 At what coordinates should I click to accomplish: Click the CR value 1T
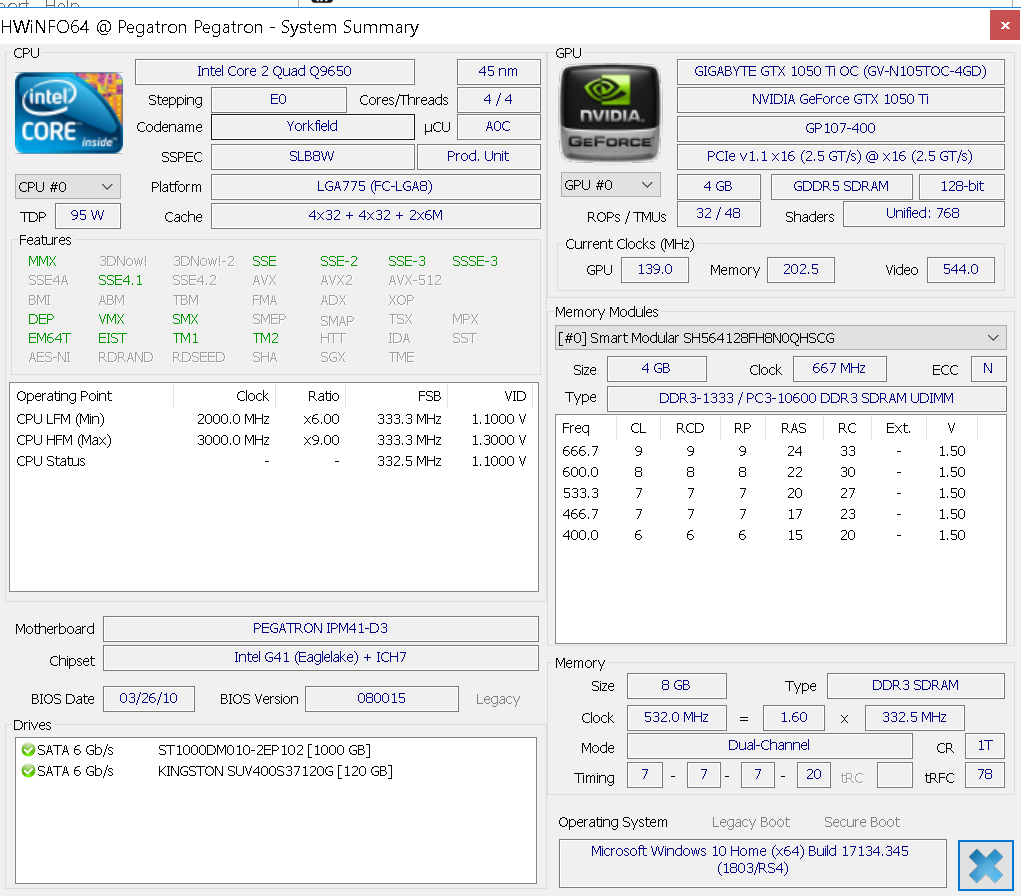coord(985,746)
